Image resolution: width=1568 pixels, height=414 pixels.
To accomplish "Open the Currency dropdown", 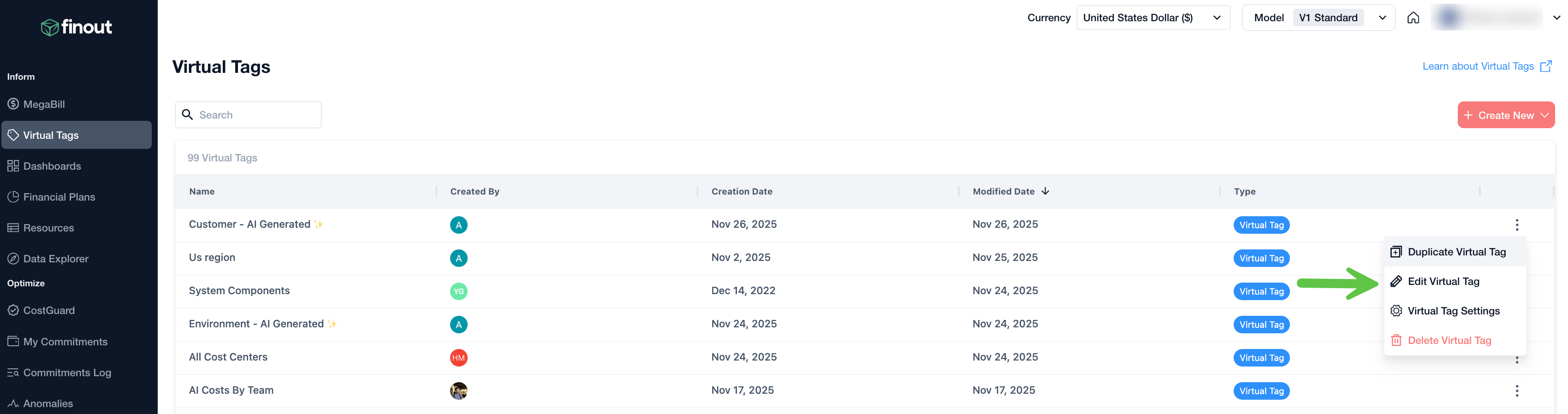I will 1152,18.
